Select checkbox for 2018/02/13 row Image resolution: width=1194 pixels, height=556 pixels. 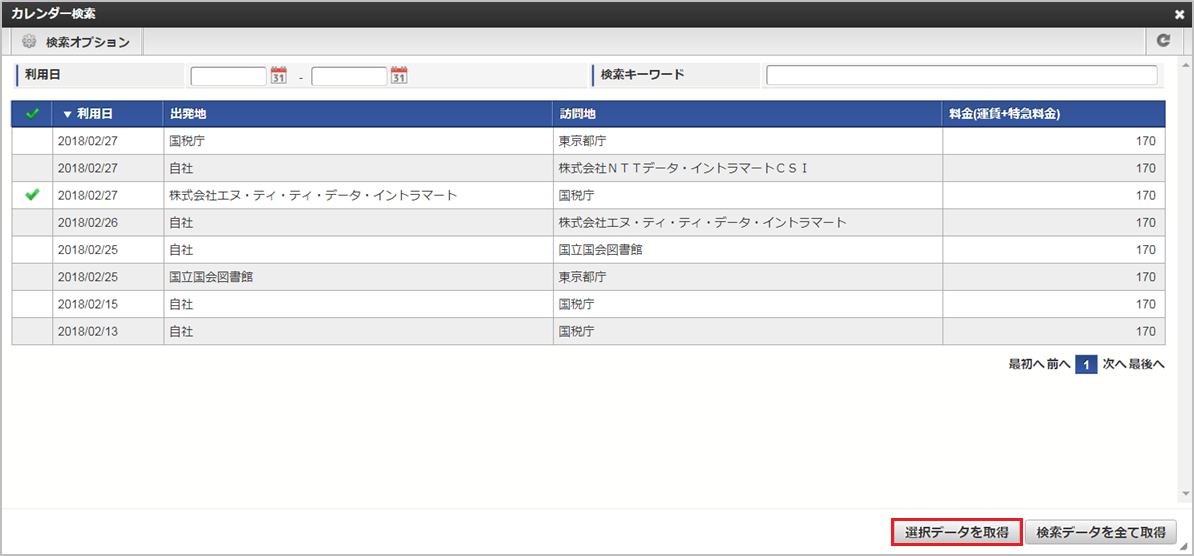coord(32,331)
